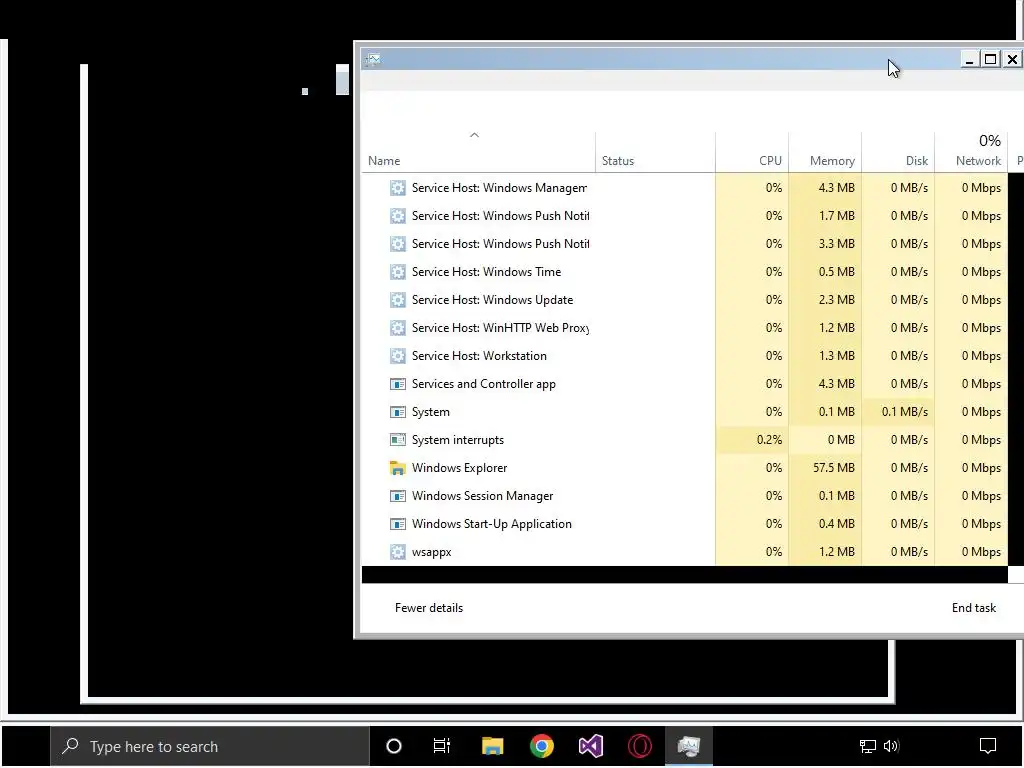Viewport: 1024px width, 768px height.
Task: Click the gear icon beside Service Host: WinHTTP Web Proxy
Action: coord(397,328)
